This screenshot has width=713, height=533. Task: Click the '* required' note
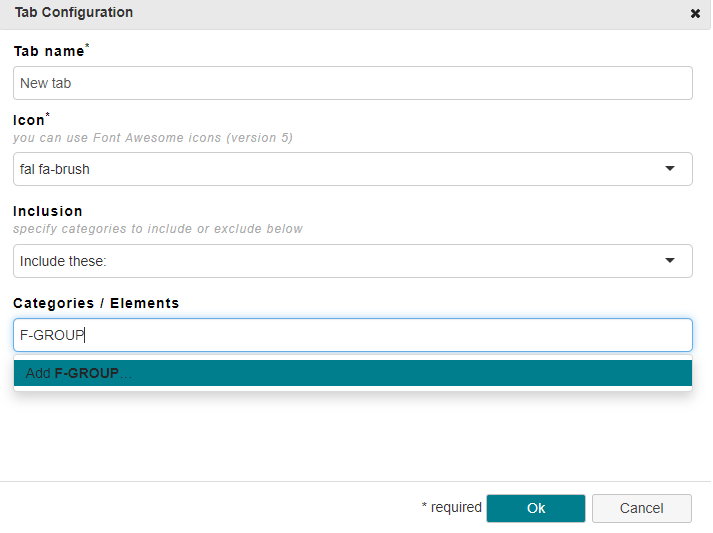[x=452, y=507]
